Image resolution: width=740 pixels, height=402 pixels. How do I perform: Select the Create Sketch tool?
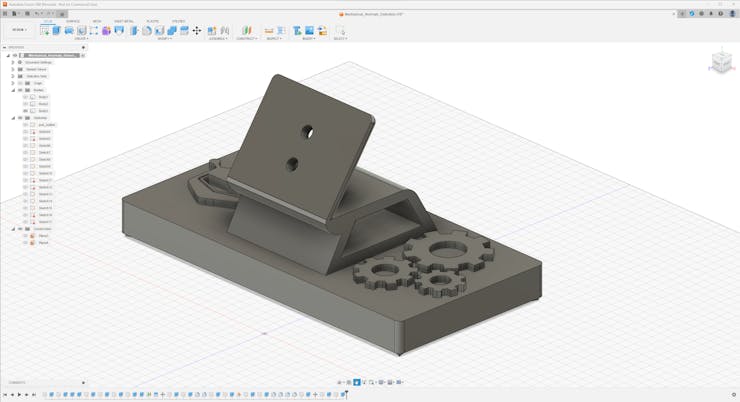pyautogui.click(x=43, y=31)
